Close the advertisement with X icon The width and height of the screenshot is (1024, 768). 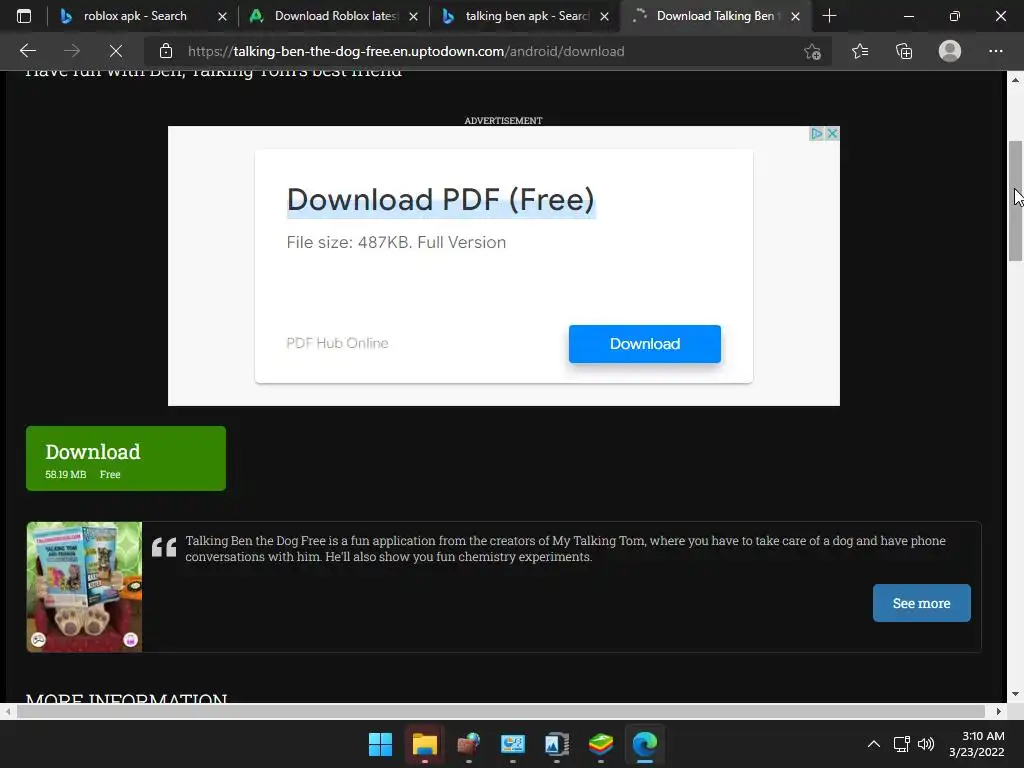pos(832,134)
